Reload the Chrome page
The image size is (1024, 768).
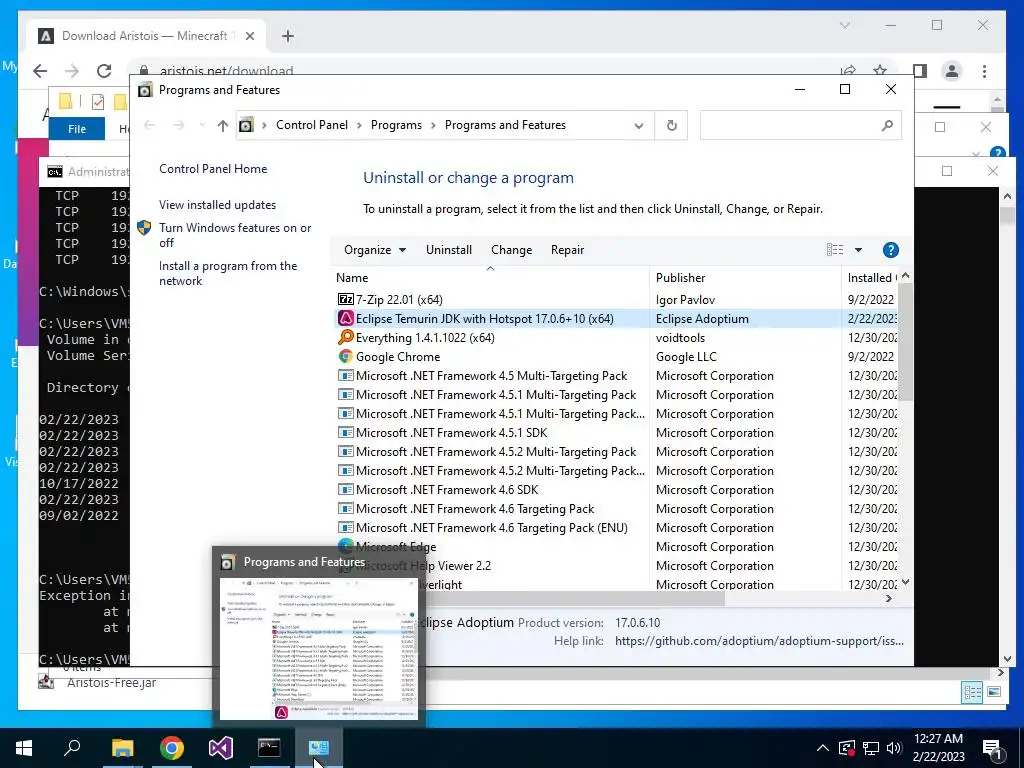[104, 71]
